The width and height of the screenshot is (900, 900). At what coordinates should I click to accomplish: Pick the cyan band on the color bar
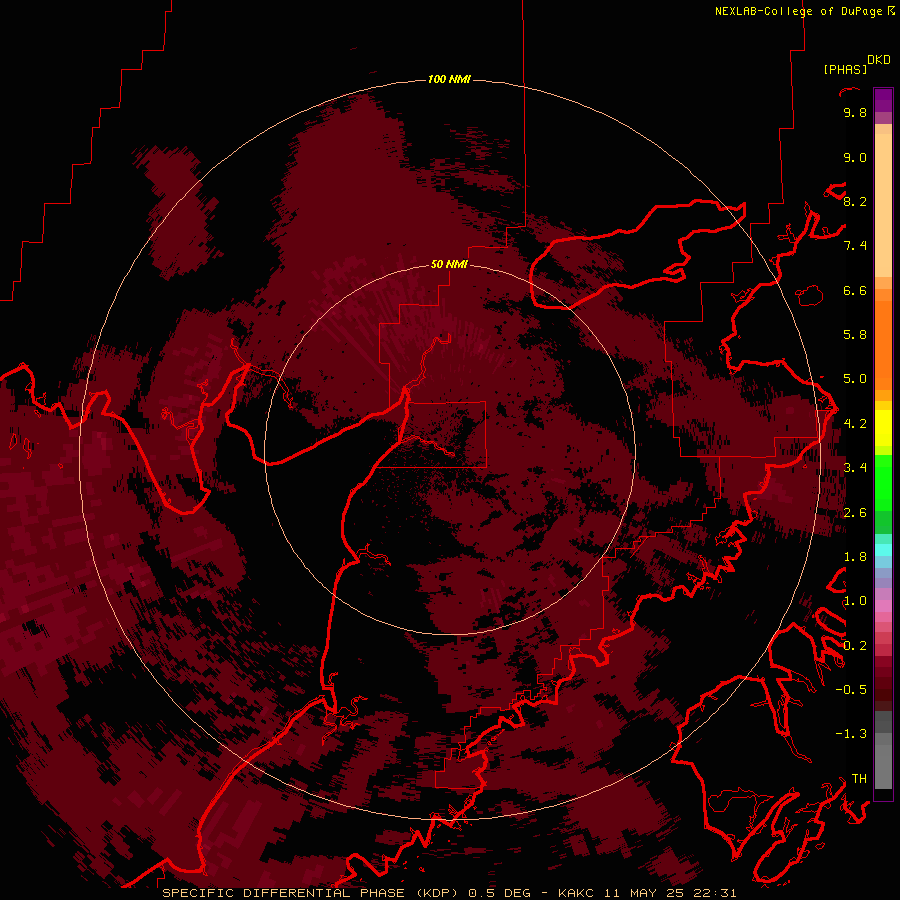pyautogui.click(x=883, y=550)
